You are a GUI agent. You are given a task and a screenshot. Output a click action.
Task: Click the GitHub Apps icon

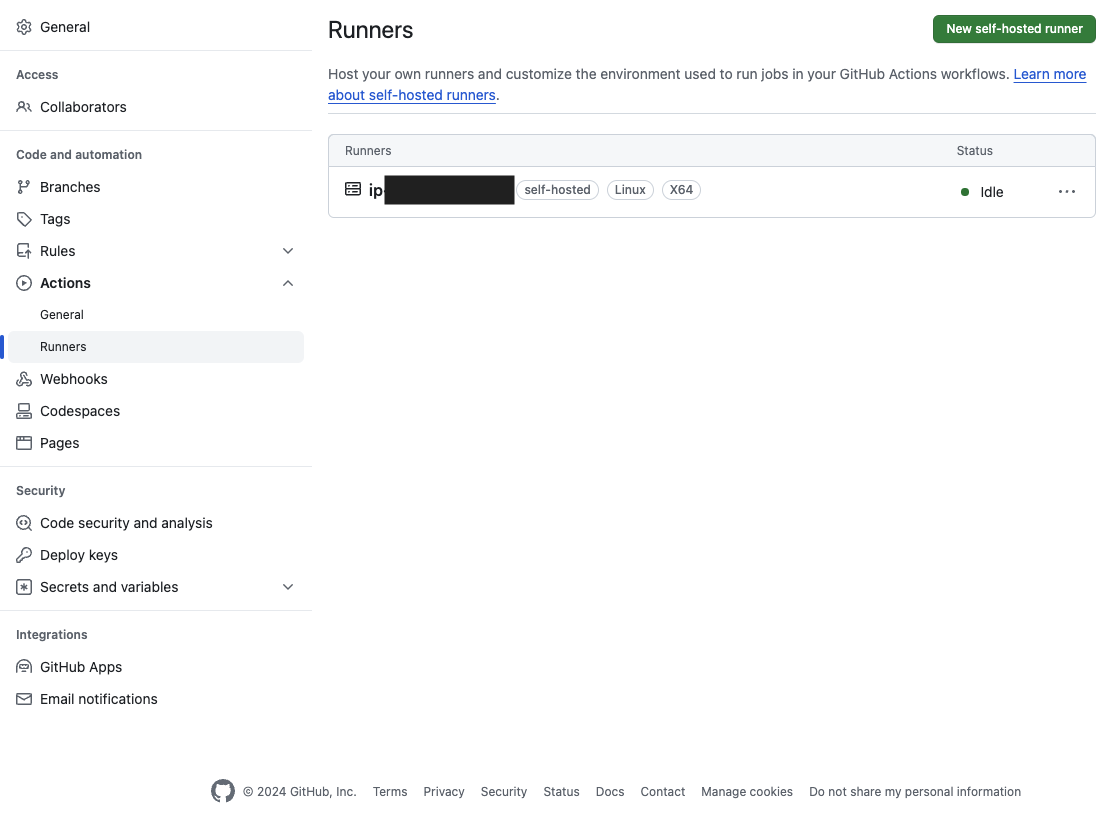[x=24, y=667]
